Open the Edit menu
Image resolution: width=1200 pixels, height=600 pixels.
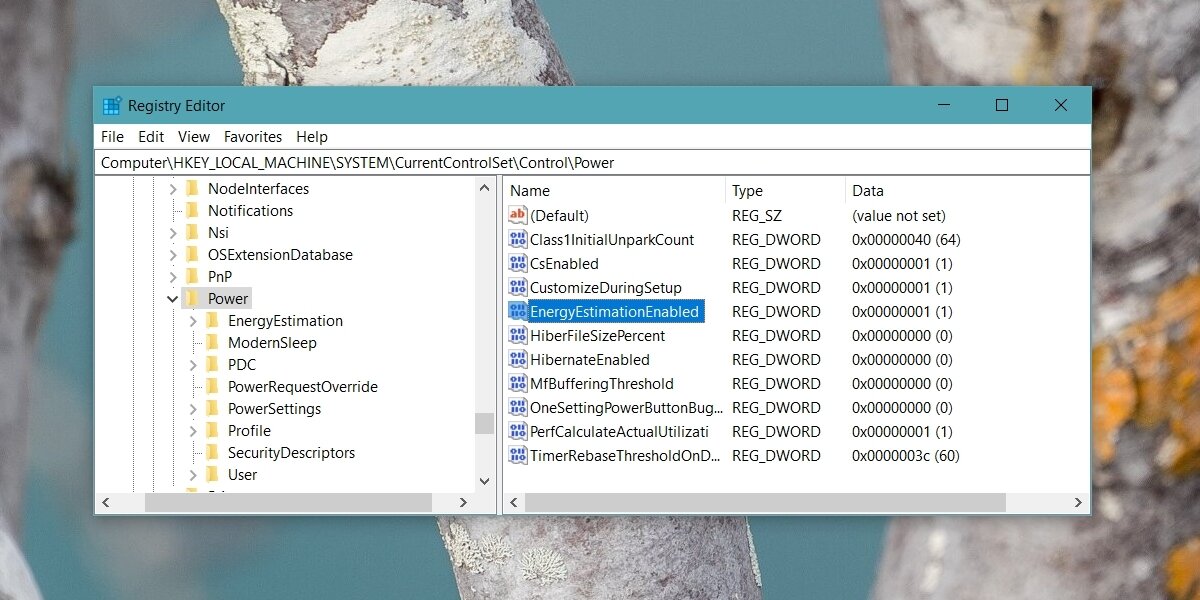pyautogui.click(x=151, y=137)
